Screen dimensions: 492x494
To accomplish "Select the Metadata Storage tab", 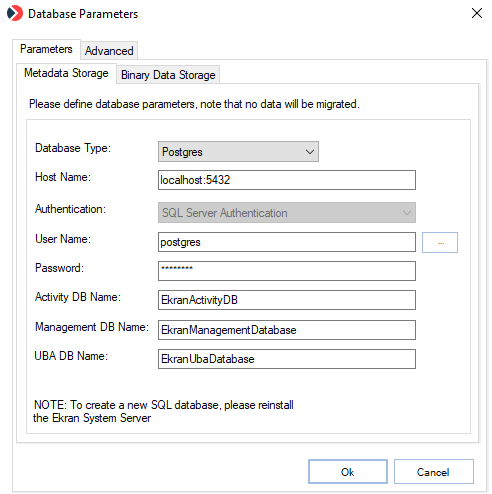I will pyautogui.click(x=66, y=73).
